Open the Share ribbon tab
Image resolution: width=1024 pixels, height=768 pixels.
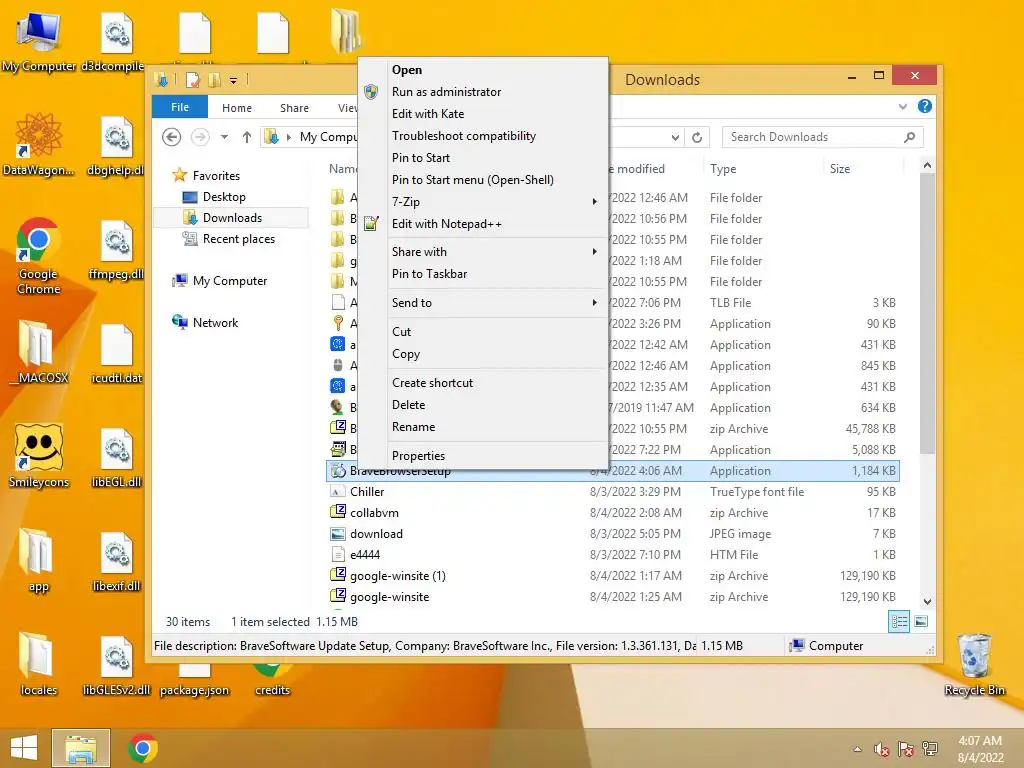[x=294, y=108]
